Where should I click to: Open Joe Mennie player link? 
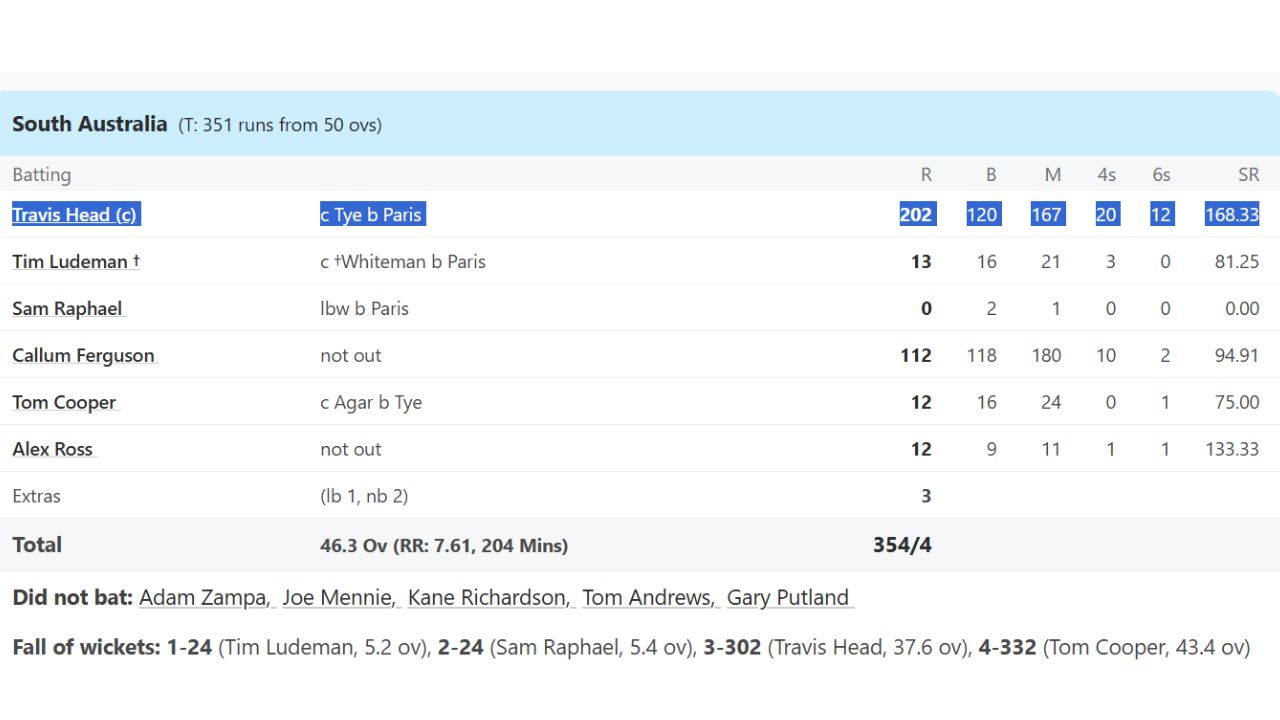click(x=337, y=598)
